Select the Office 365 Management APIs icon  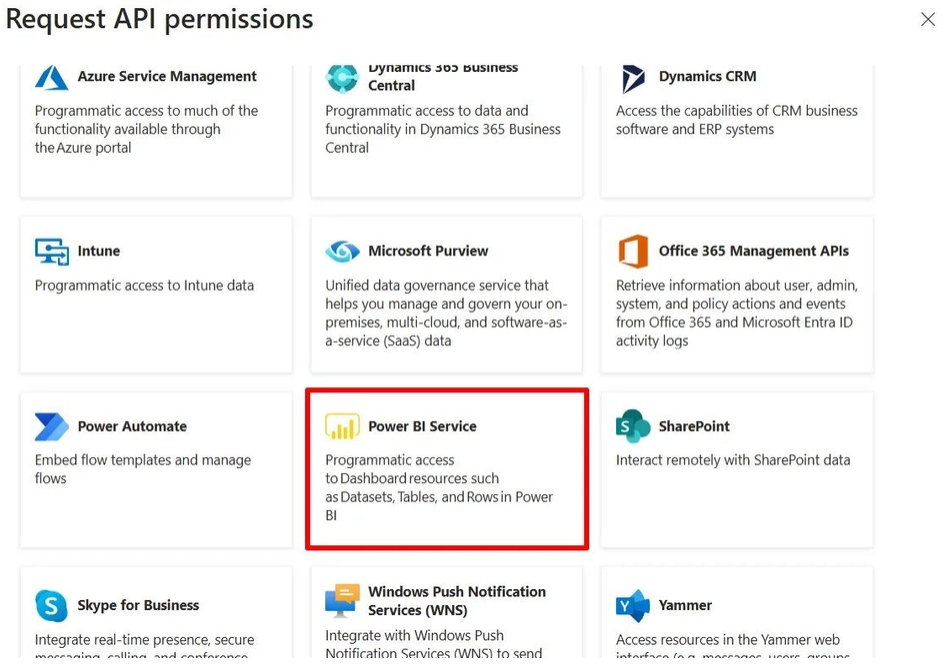(633, 251)
